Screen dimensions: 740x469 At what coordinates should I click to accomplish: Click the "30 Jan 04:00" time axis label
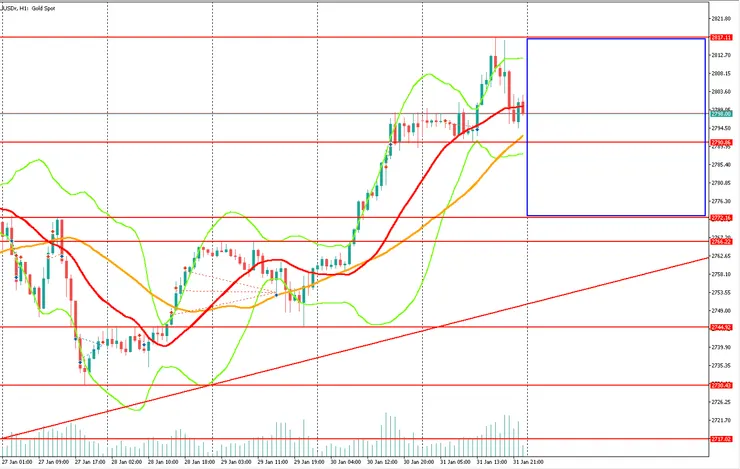(345, 462)
